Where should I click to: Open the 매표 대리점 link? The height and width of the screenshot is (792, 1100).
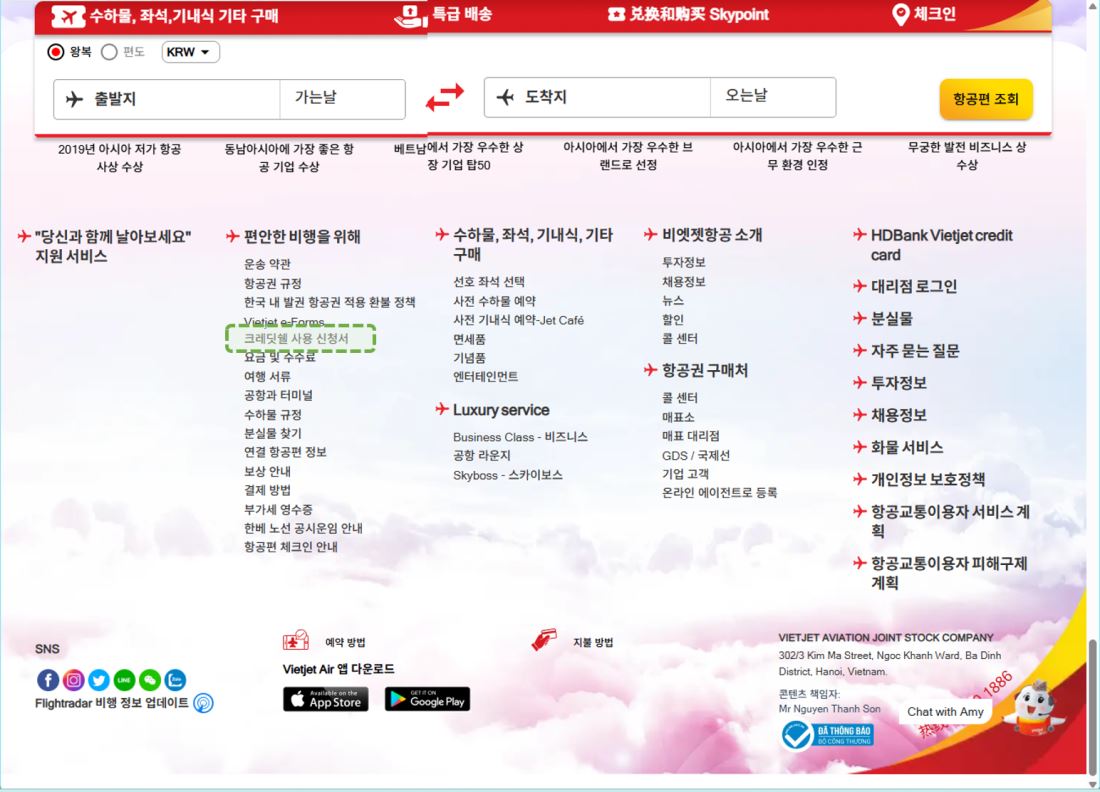click(x=691, y=436)
